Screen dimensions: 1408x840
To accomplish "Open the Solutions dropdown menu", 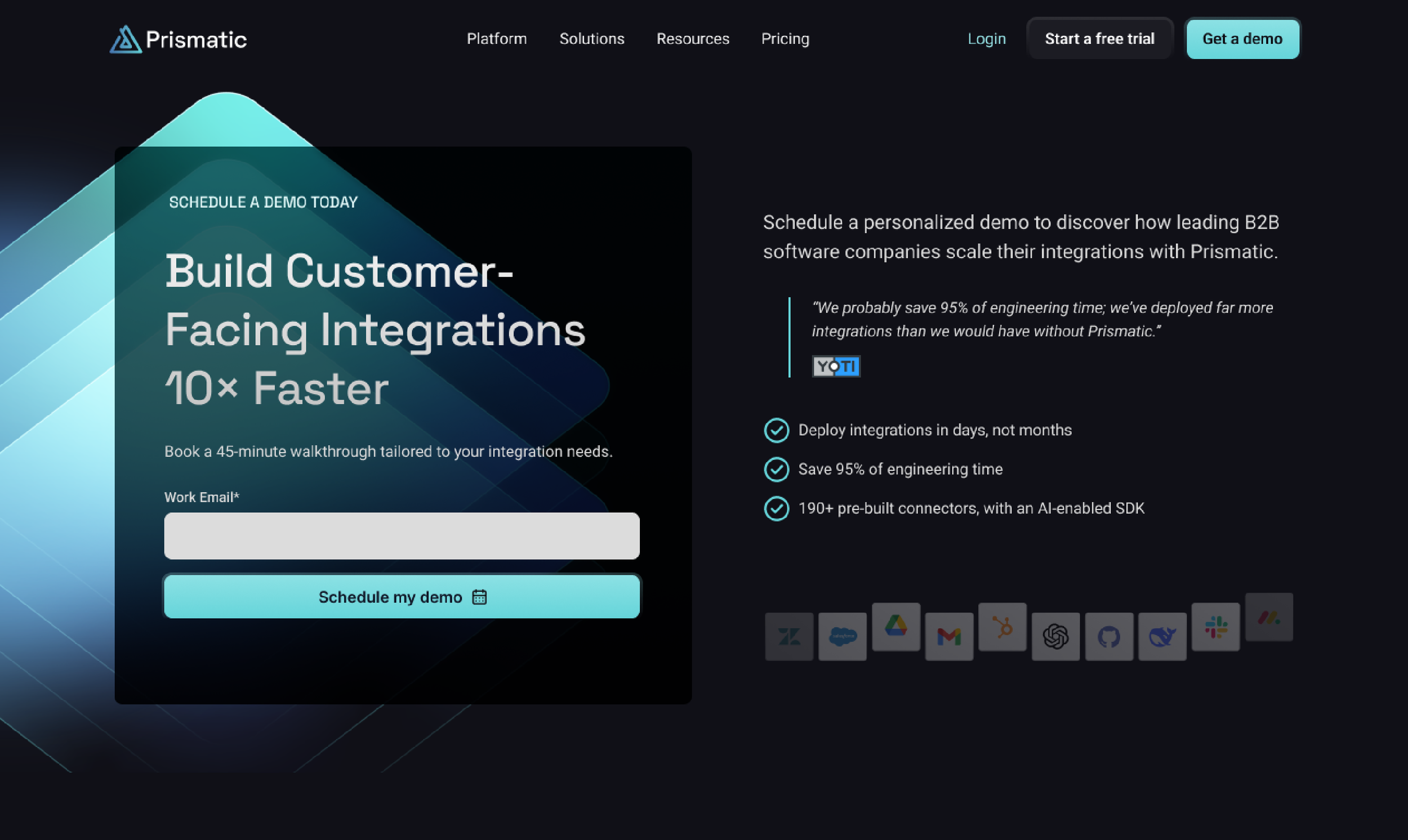I will click(591, 38).
